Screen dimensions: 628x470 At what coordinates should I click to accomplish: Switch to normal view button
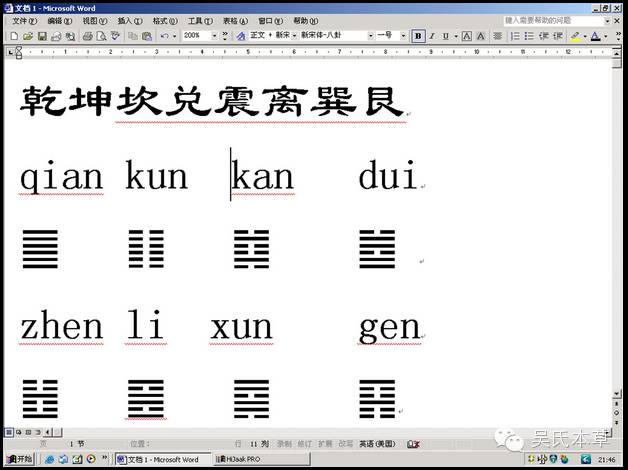[8, 432]
